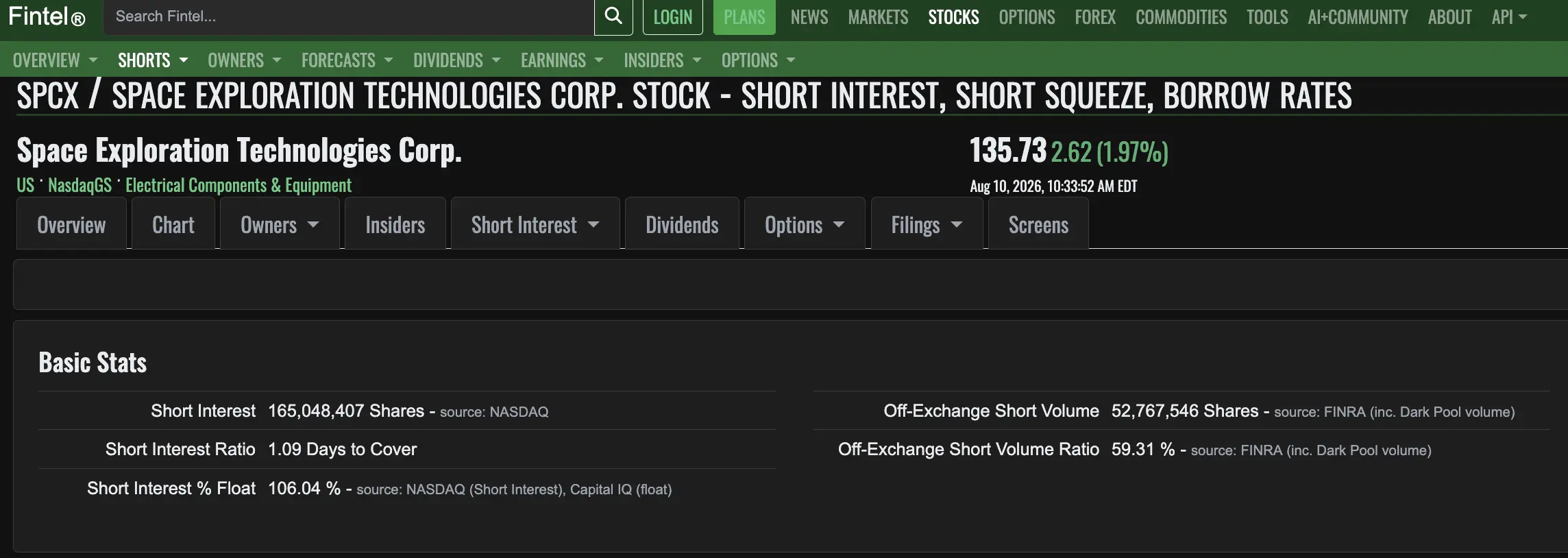Click the NasdaqGS exchange link
The height and width of the screenshot is (558, 1568).
click(x=80, y=185)
